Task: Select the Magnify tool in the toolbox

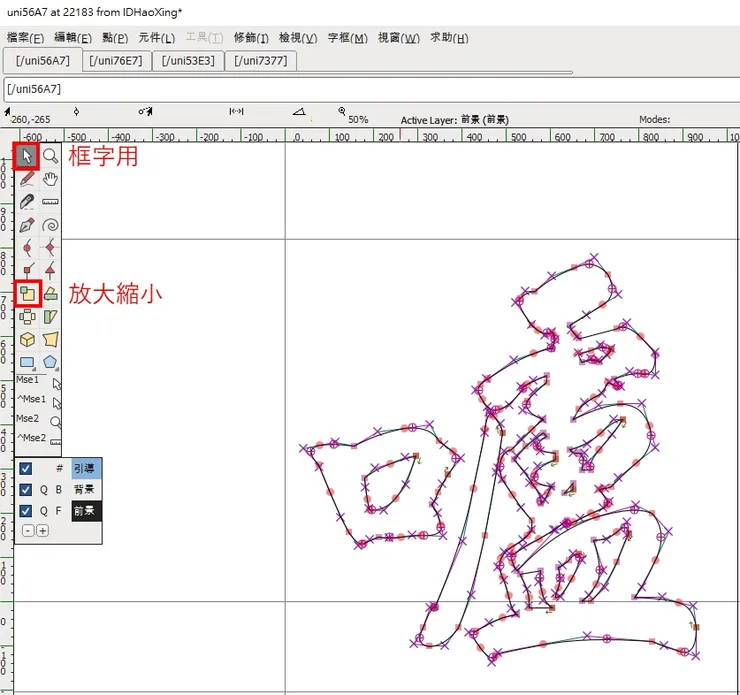Action: click(50, 156)
